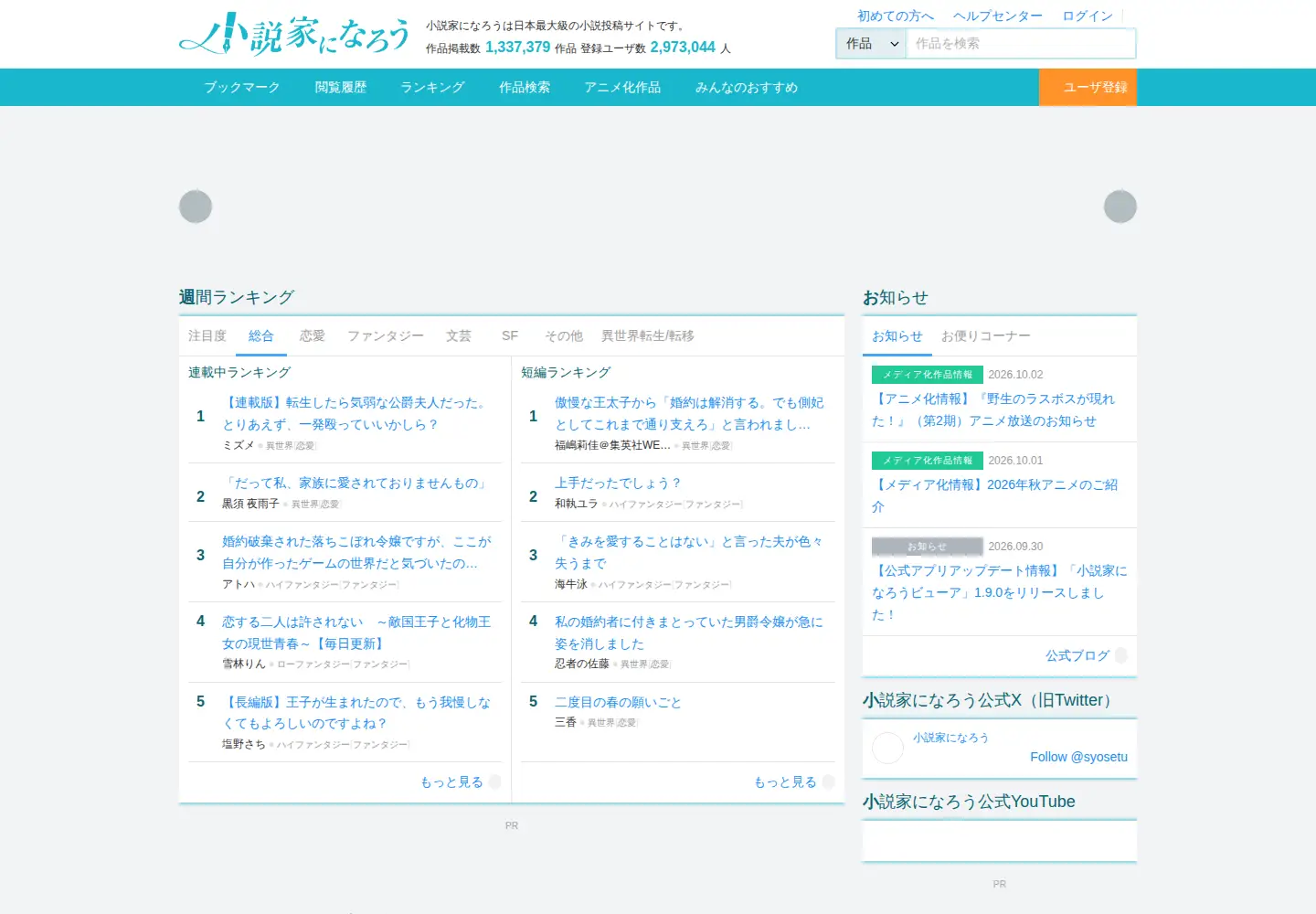1316x914 pixels.
Task: Open 初めての方へ link
Action: [896, 16]
